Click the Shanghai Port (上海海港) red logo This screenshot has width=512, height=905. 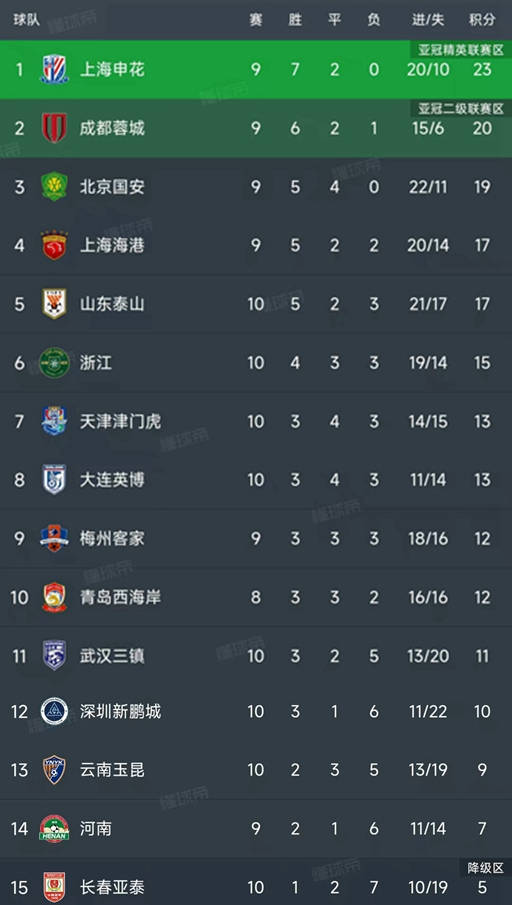pos(54,245)
